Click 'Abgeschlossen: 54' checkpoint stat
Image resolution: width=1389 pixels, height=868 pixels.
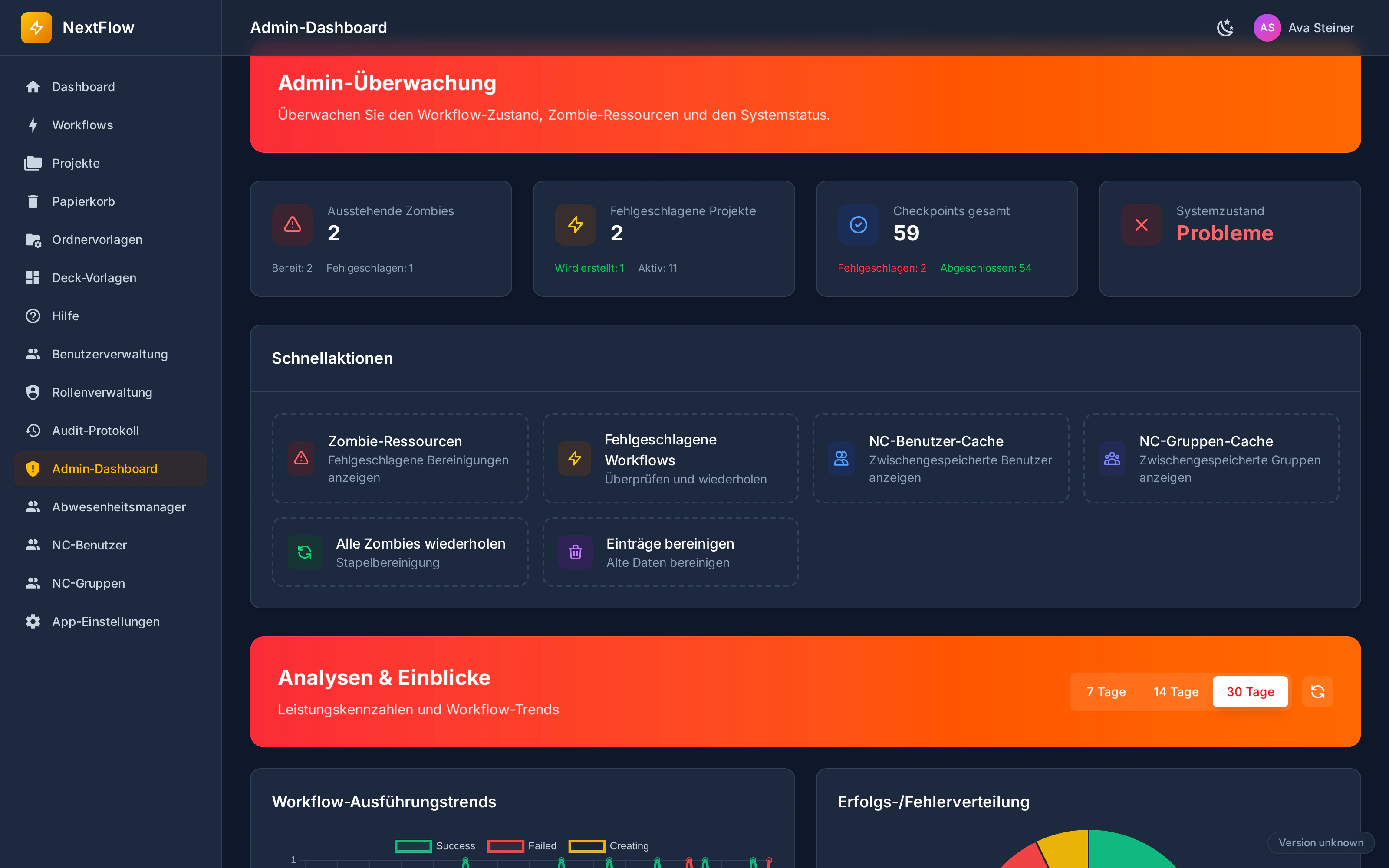coord(985,268)
